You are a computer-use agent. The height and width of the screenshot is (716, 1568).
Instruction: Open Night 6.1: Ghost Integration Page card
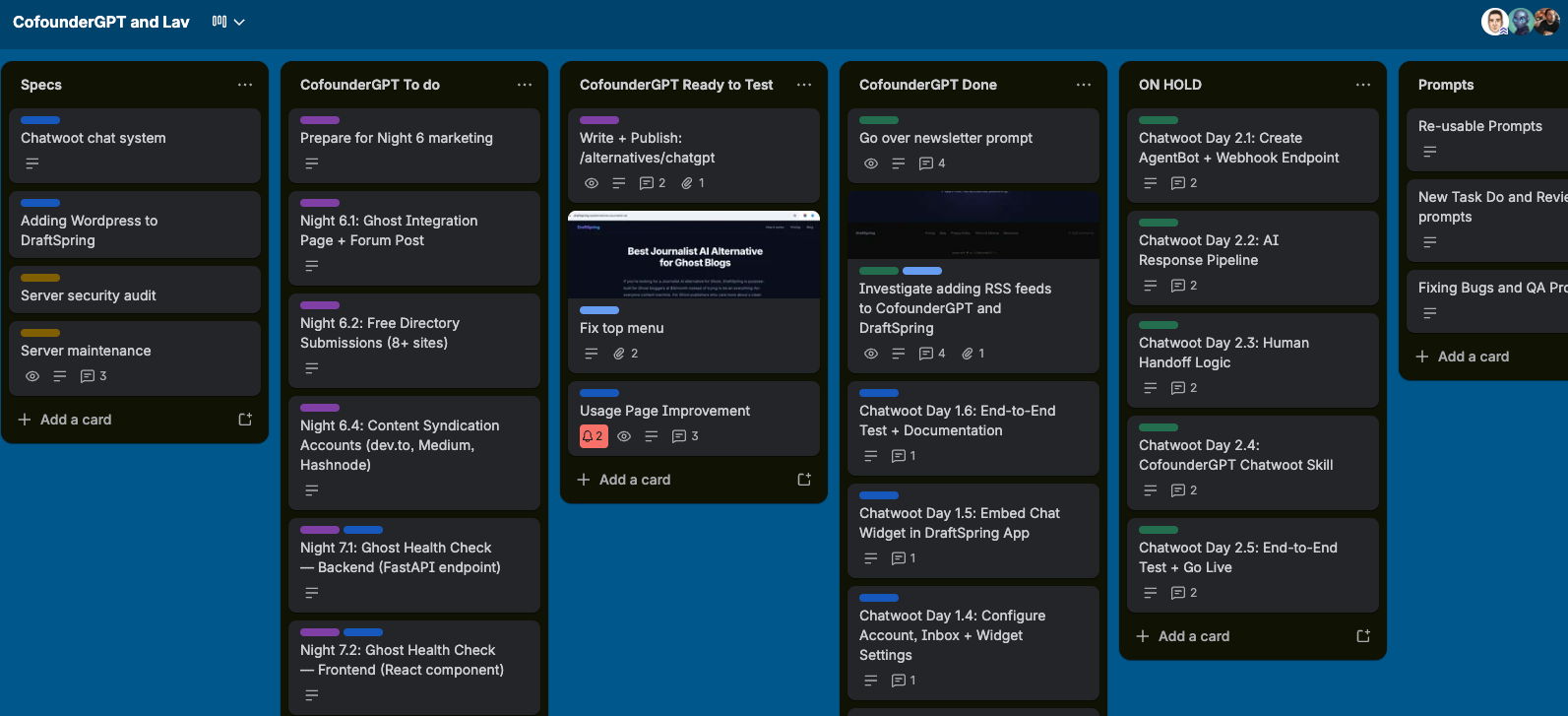click(x=414, y=238)
